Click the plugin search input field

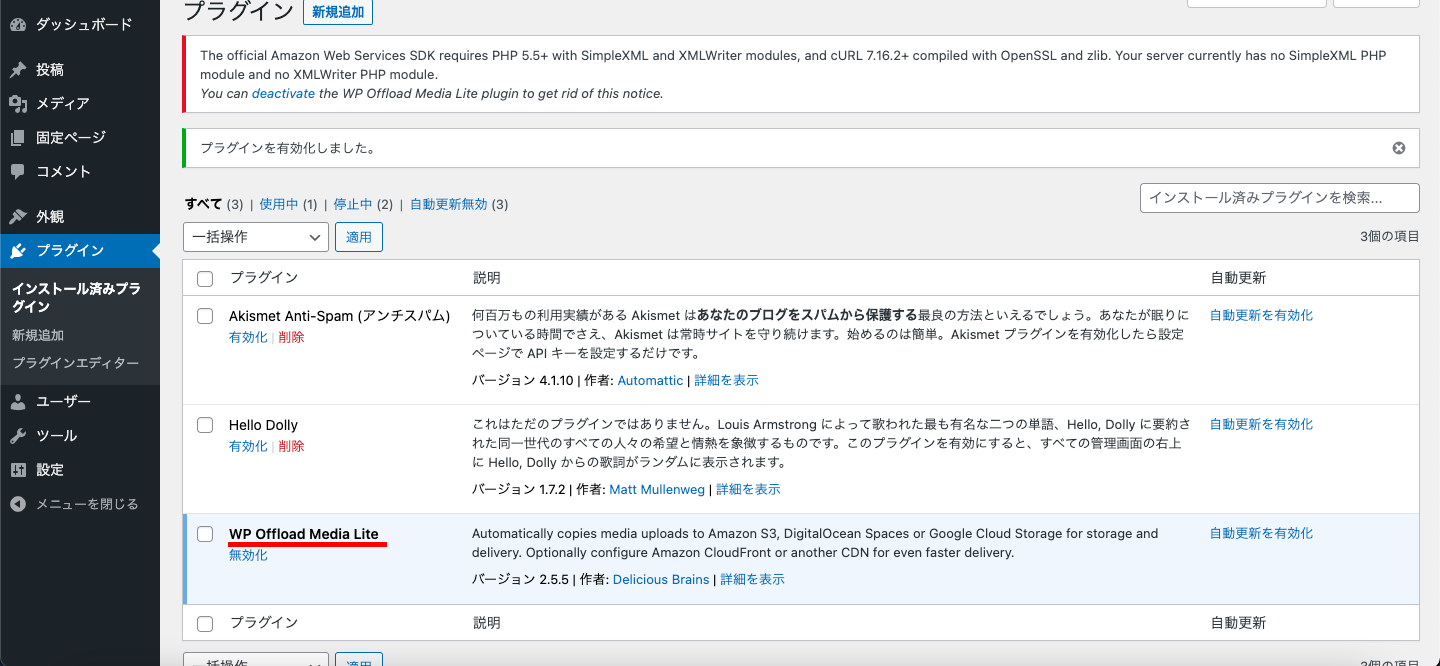click(x=1280, y=198)
